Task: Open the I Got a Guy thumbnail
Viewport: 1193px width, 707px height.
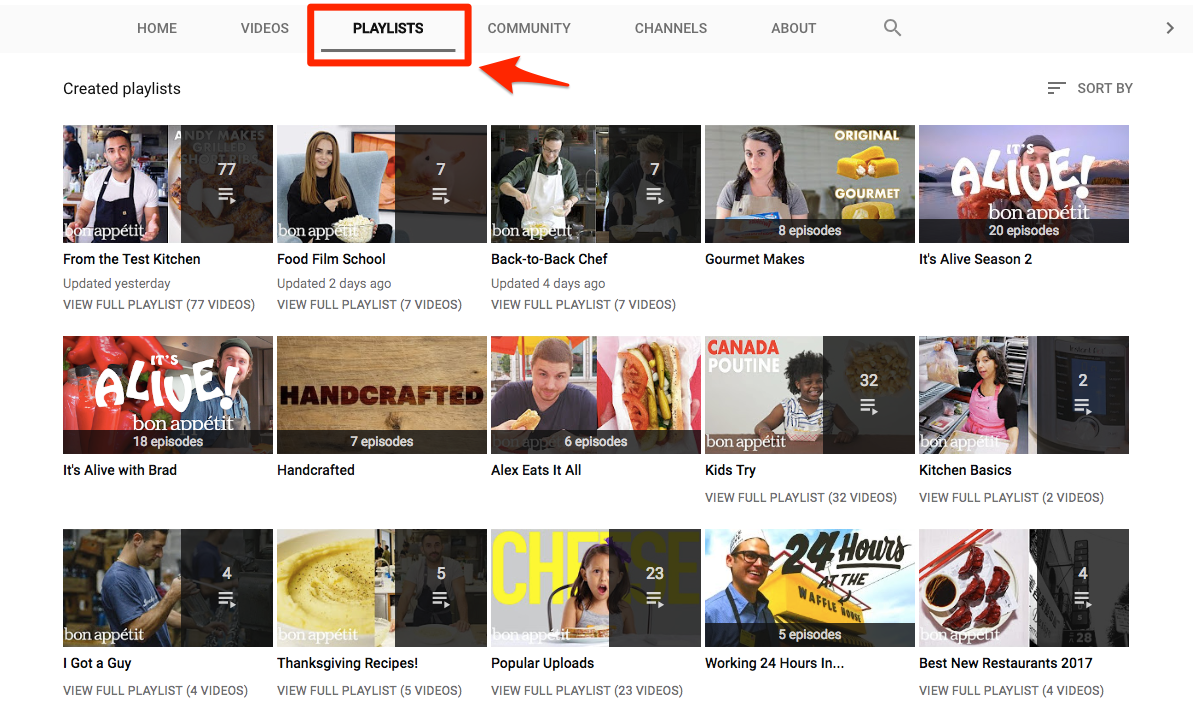Action: coord(168,588)
